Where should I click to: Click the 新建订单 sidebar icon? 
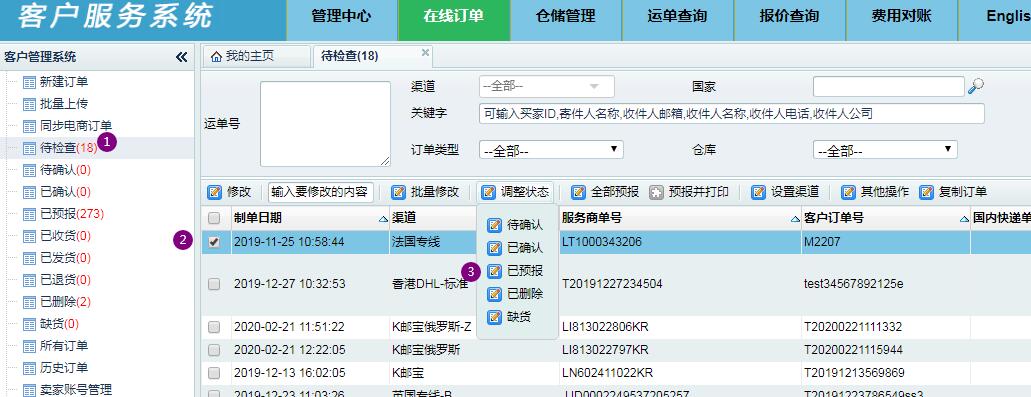29,82
